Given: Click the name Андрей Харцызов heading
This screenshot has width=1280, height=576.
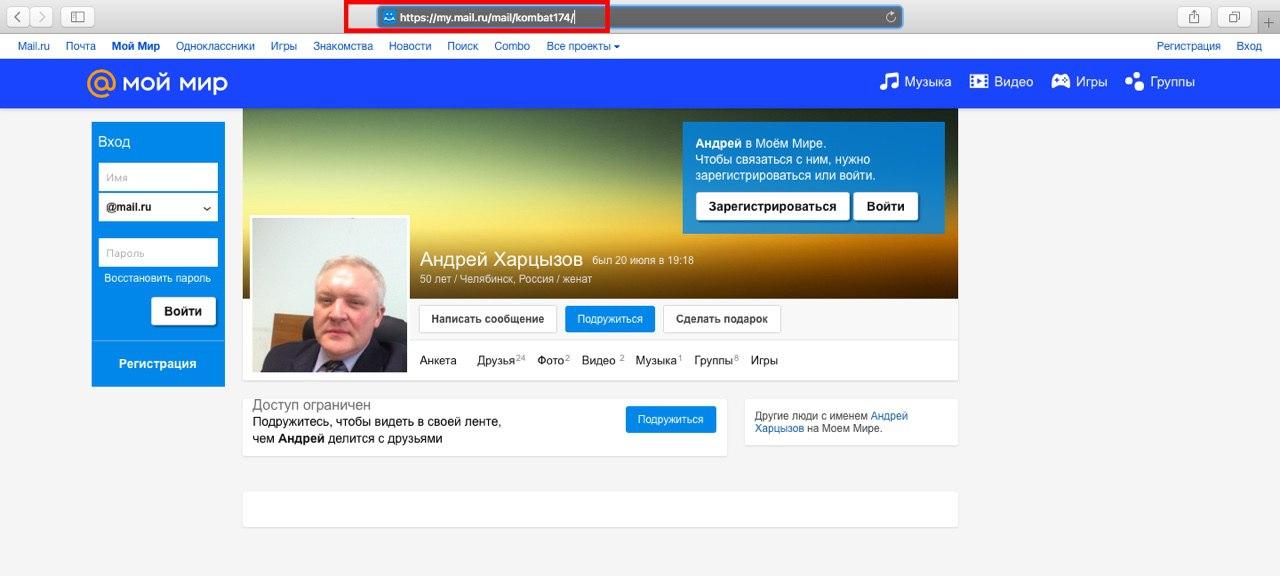Looking at the screenshot, I should pyautogui.click(x=501, y=260).
